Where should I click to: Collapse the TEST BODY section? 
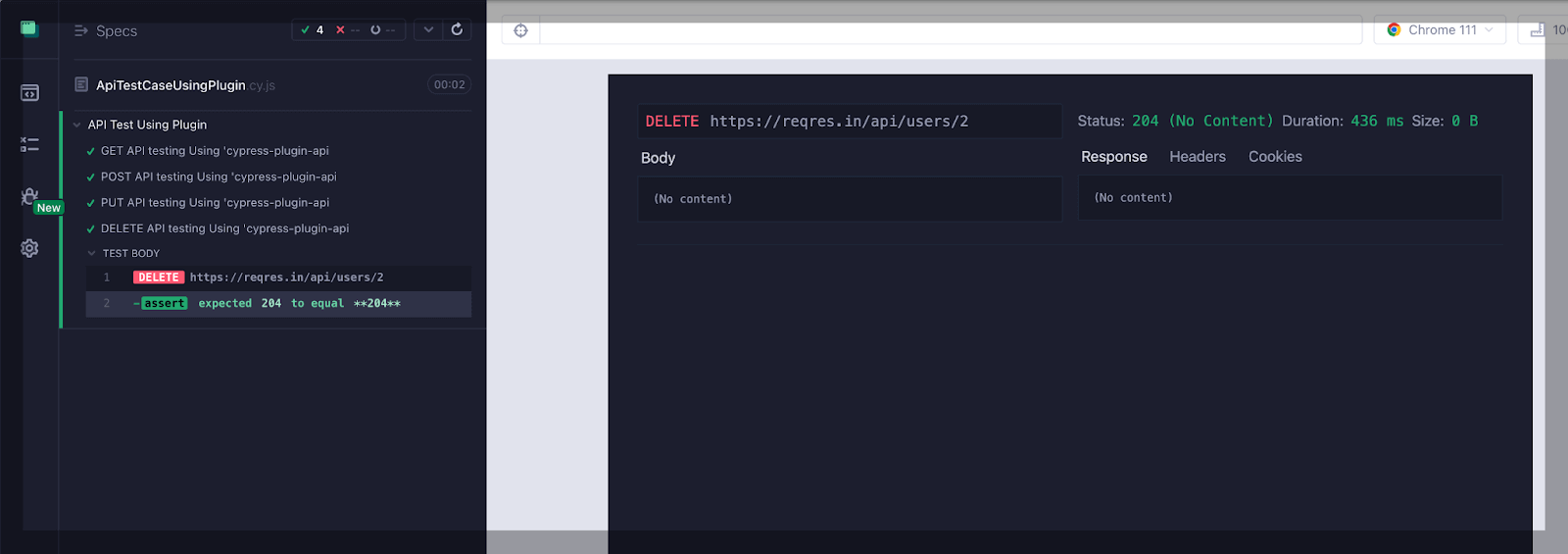pos(92,253)
